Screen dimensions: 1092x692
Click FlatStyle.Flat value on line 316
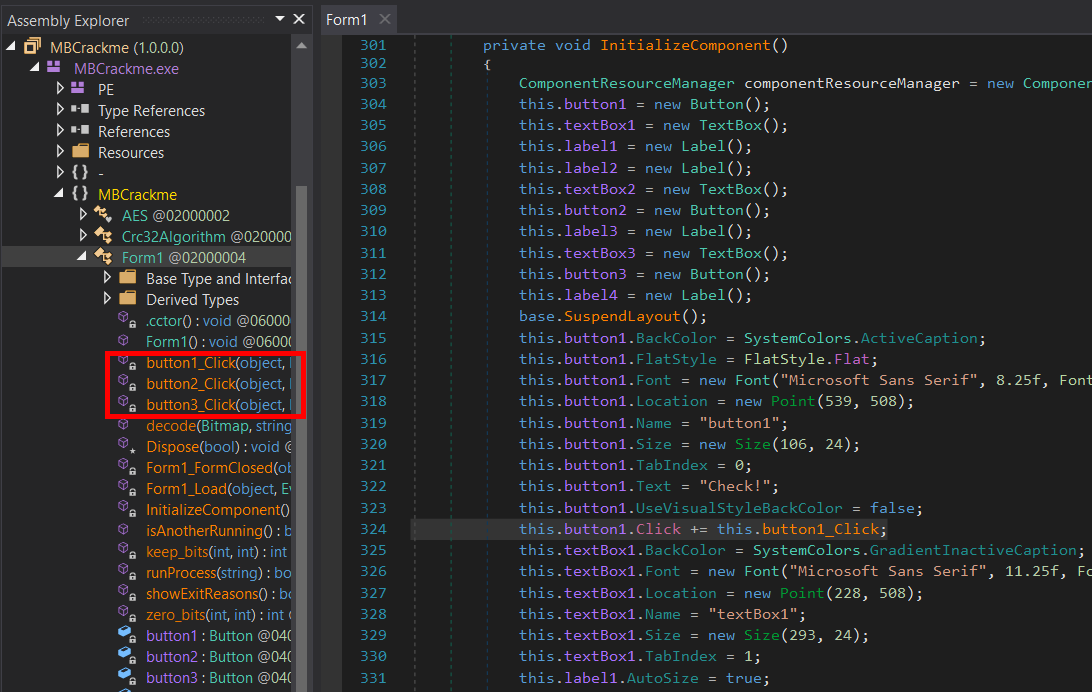tap(807, 359)
